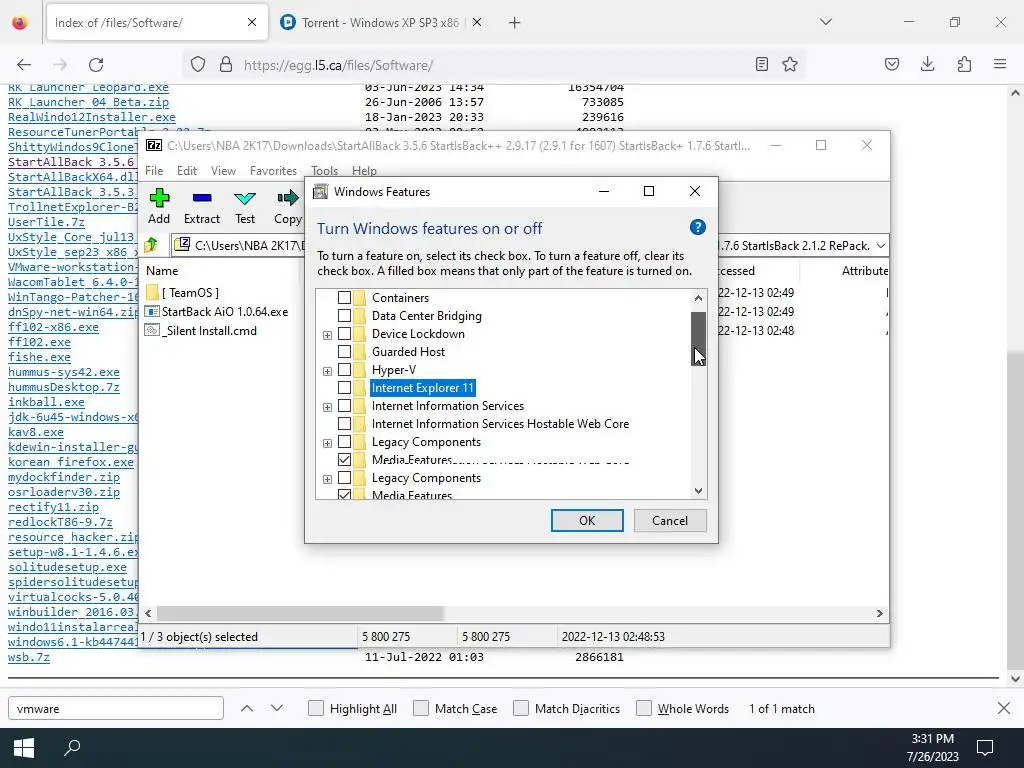Open the fishe.exe link
The image size is (1024, 768).
[x=39, y=357]
